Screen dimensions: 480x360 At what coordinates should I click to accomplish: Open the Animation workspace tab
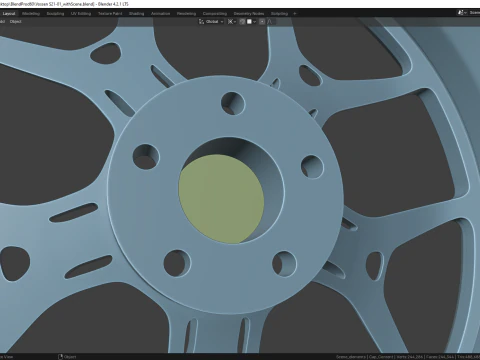[x=160, y=14]
